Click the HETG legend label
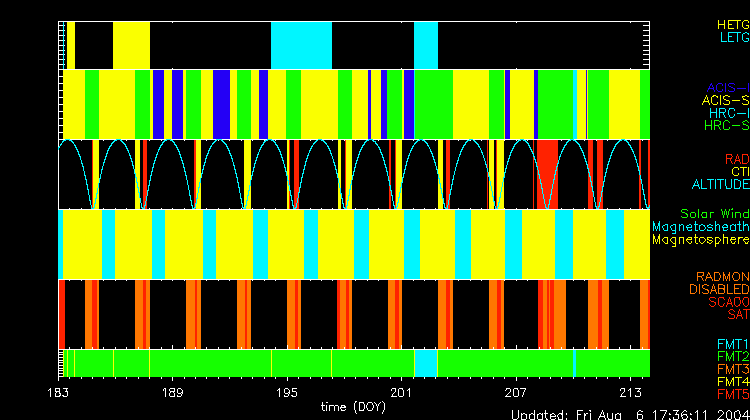 [x=731, y=23]
